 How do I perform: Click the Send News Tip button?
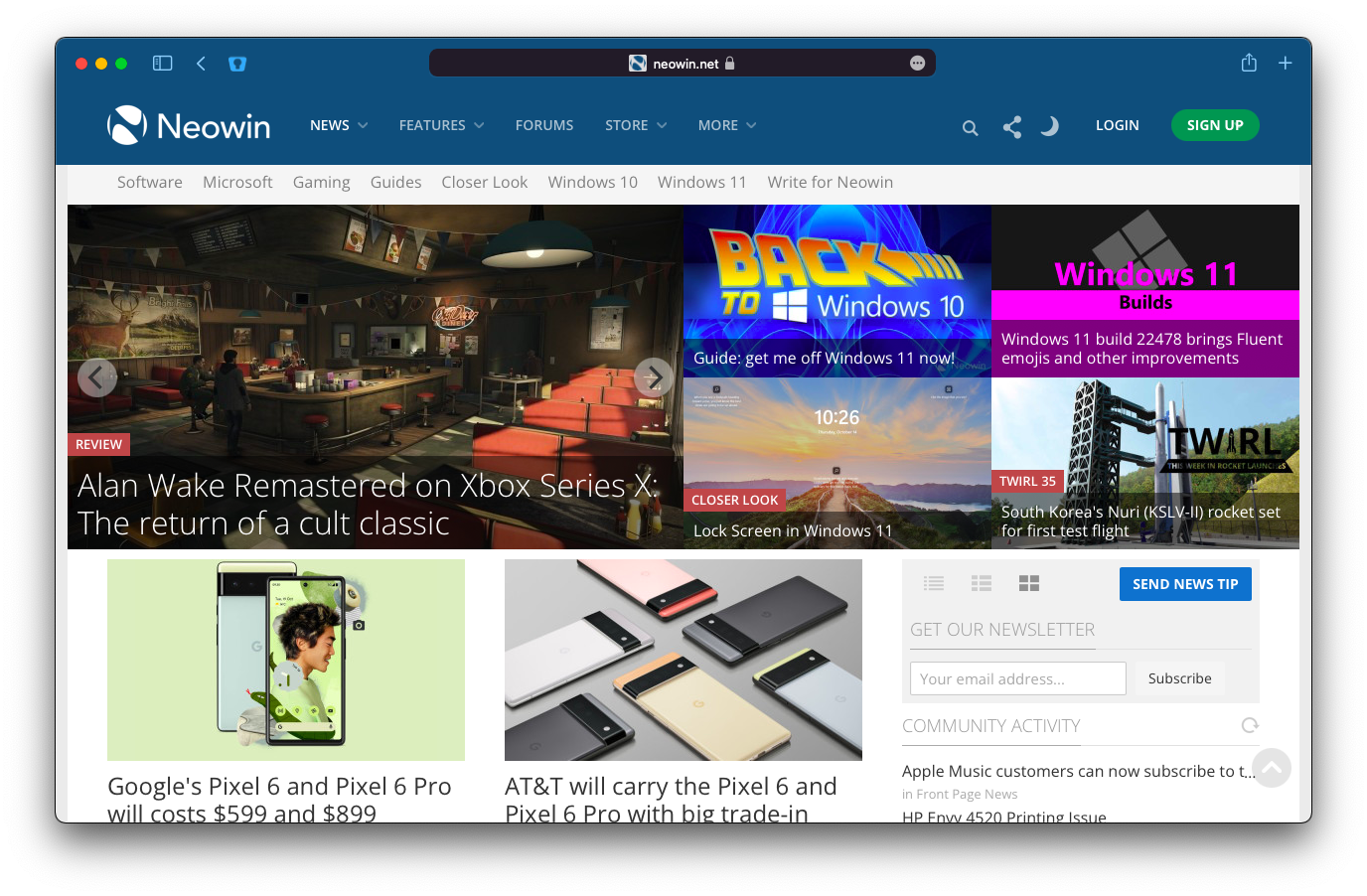click(1185, 584)
